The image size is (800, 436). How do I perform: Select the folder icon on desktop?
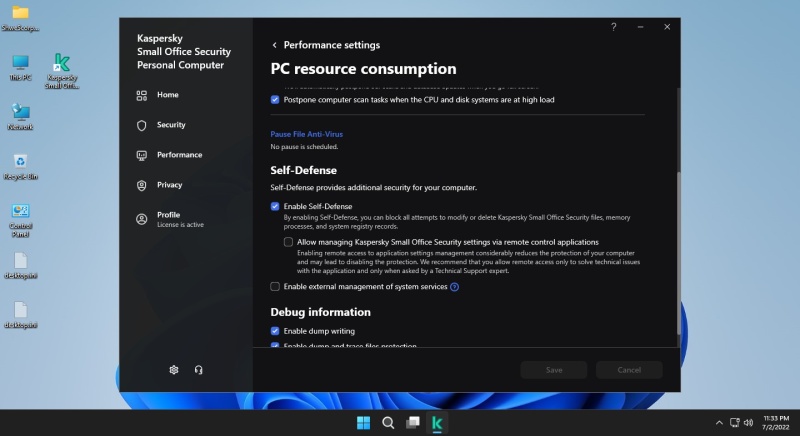coord(20,18)
